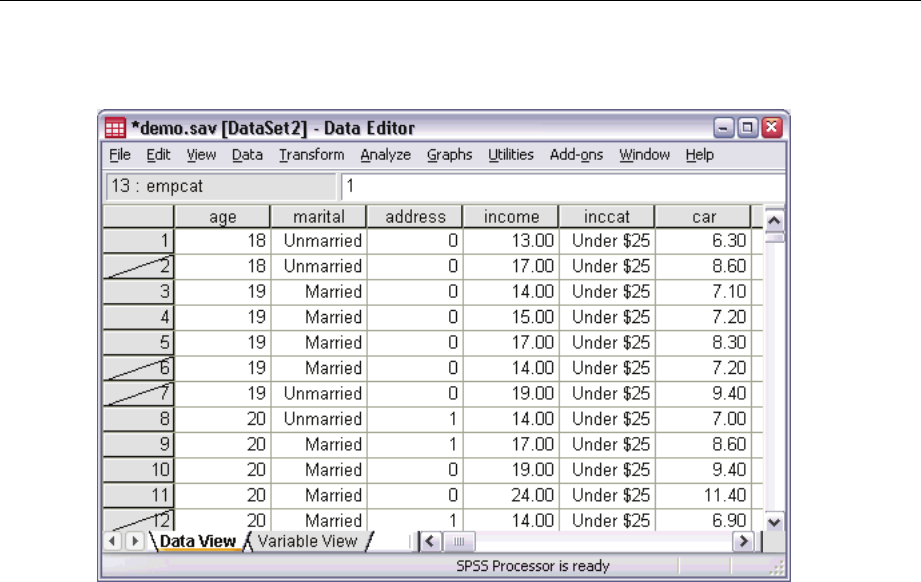The height and width of the screenshot is (582, 921).
Task: Select row header 5
Action: (139, 342)
